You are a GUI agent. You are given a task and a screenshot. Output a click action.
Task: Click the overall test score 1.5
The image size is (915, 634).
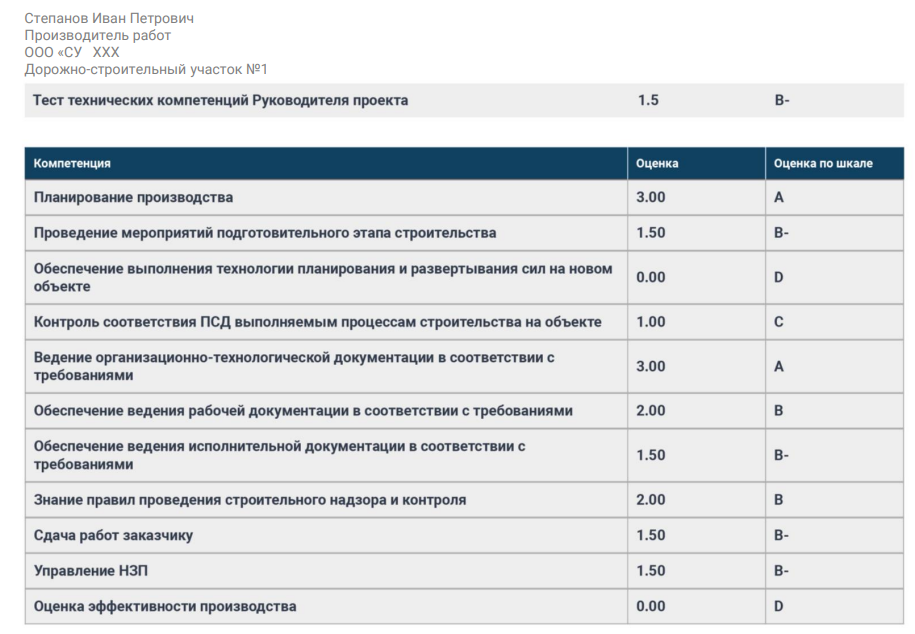648,100
